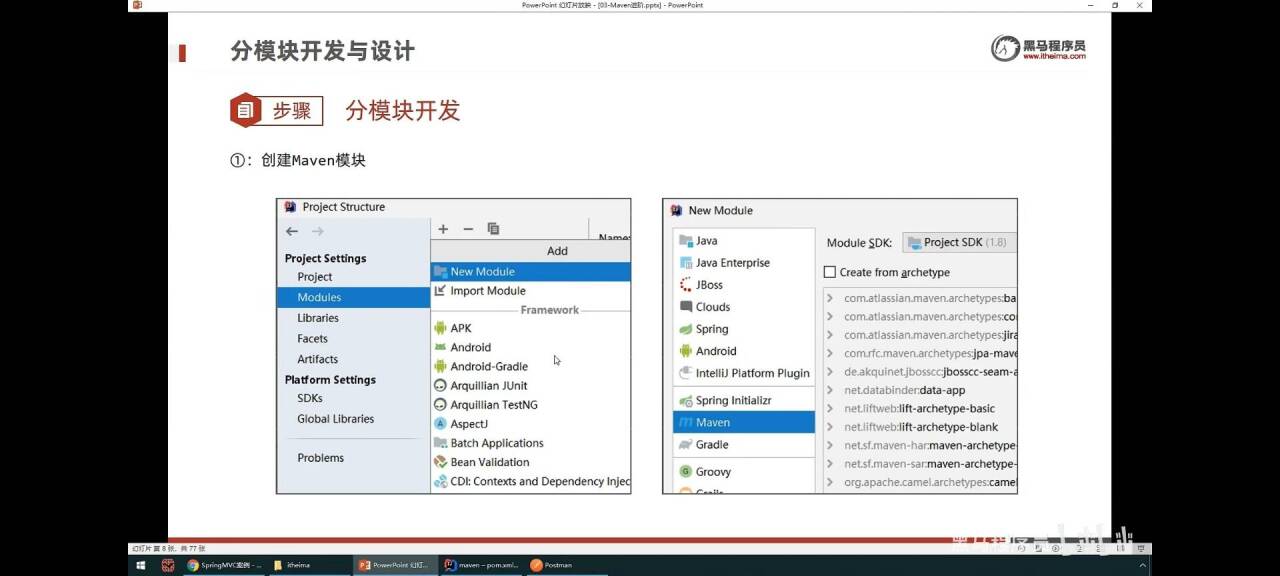Click the 步骤 step badge
The height and width of the screenshot is (576, 1280).
(277, 110)
